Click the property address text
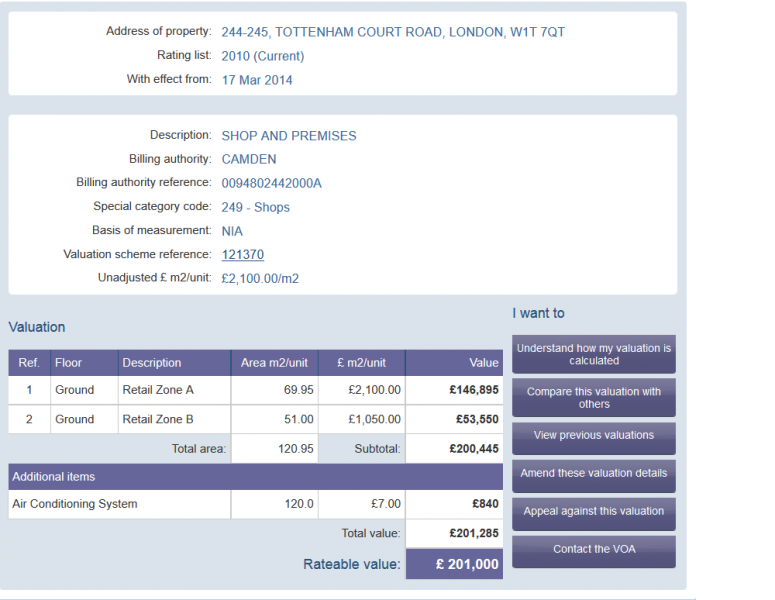The image size is (775, 600). (393, 32)
